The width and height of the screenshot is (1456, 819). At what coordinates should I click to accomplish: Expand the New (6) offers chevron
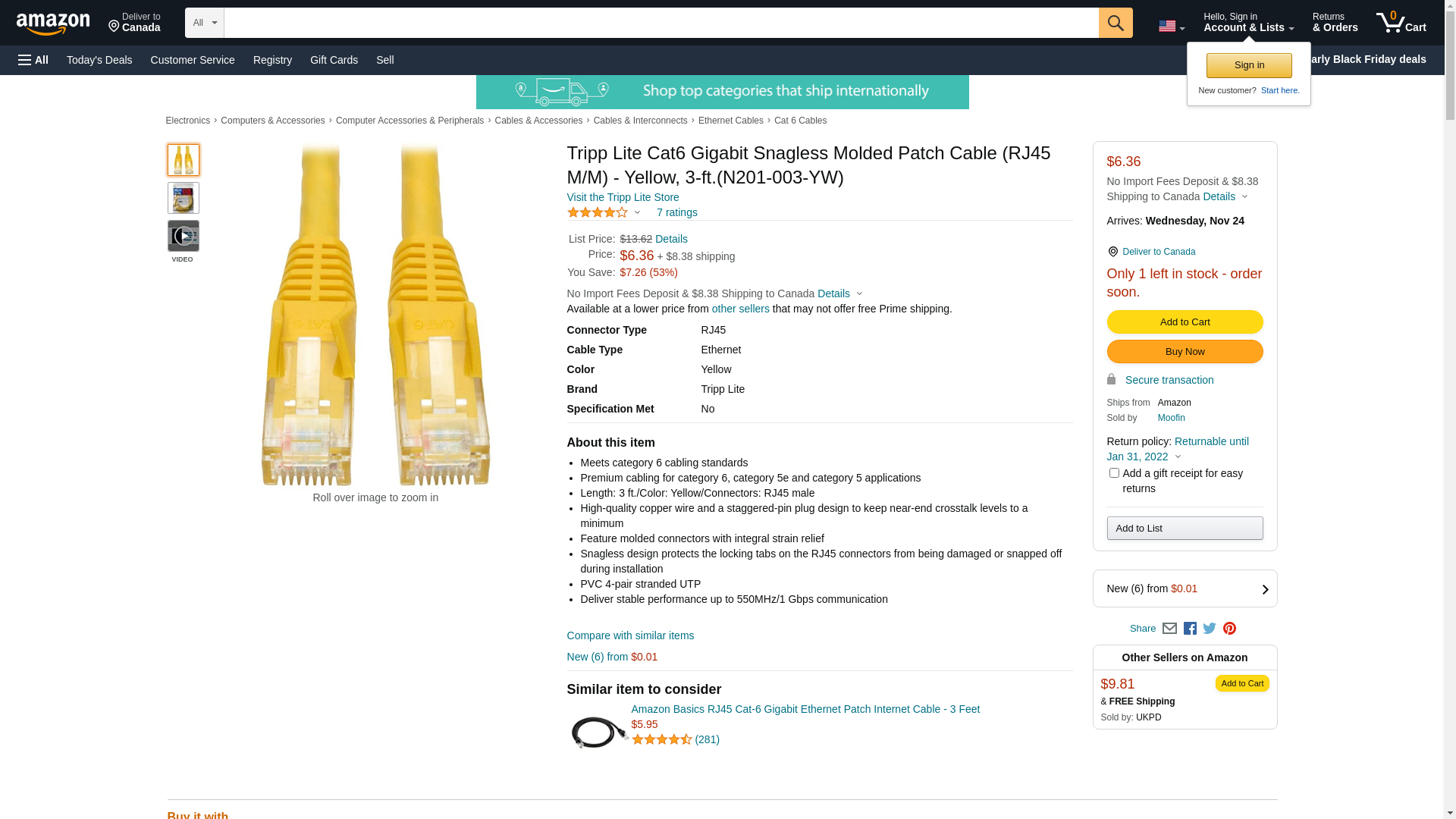(x=1265, y=589)
